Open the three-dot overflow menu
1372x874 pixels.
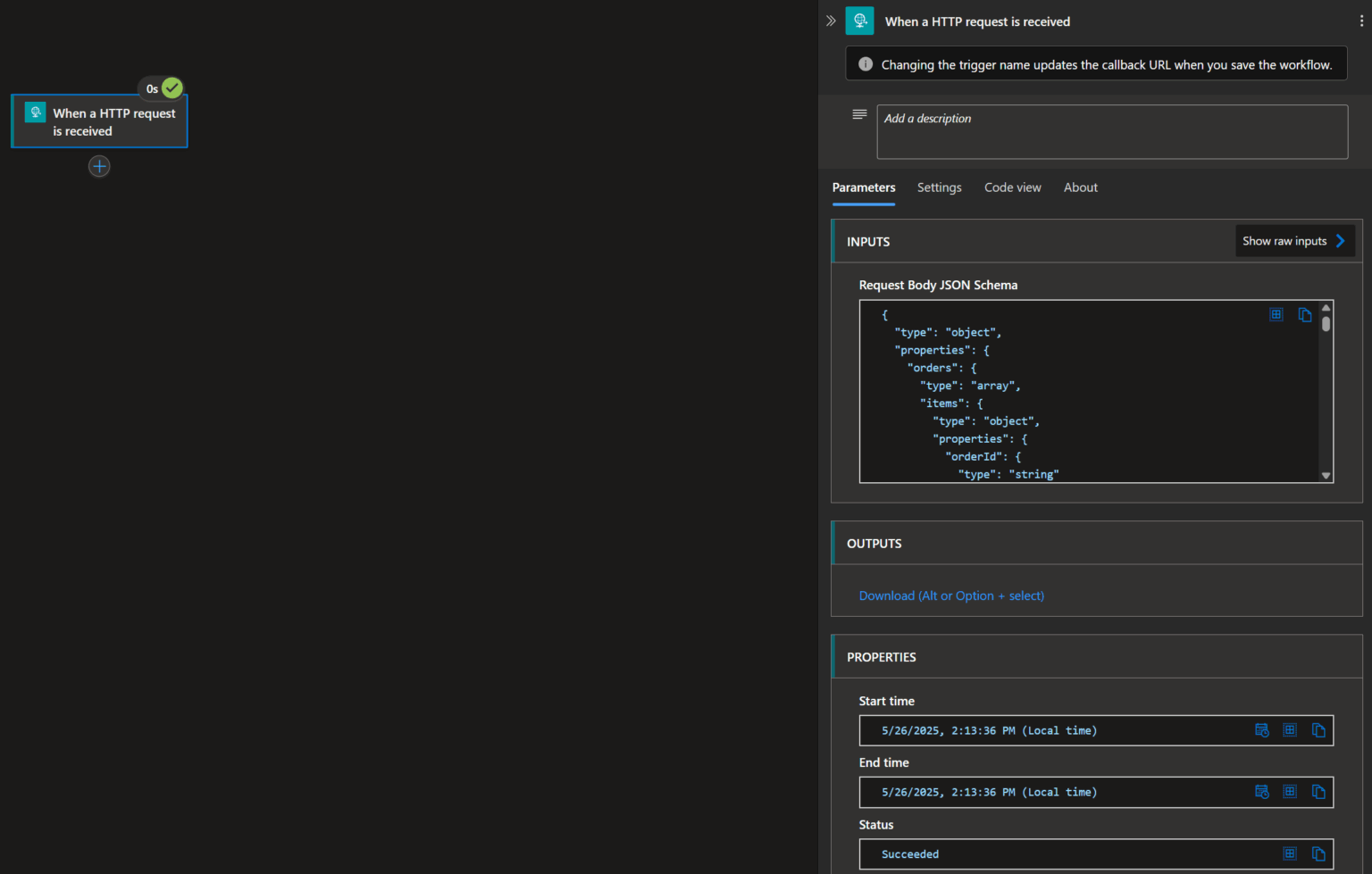[x=1360, y=20]
